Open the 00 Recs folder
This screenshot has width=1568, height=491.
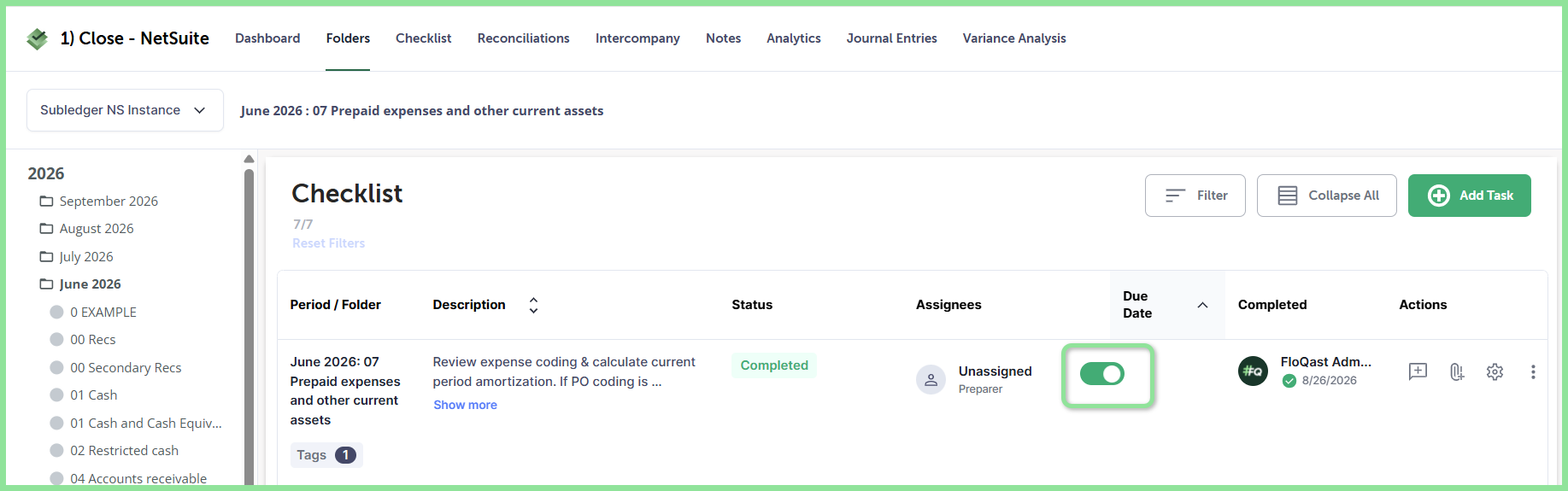coord(93,340)
